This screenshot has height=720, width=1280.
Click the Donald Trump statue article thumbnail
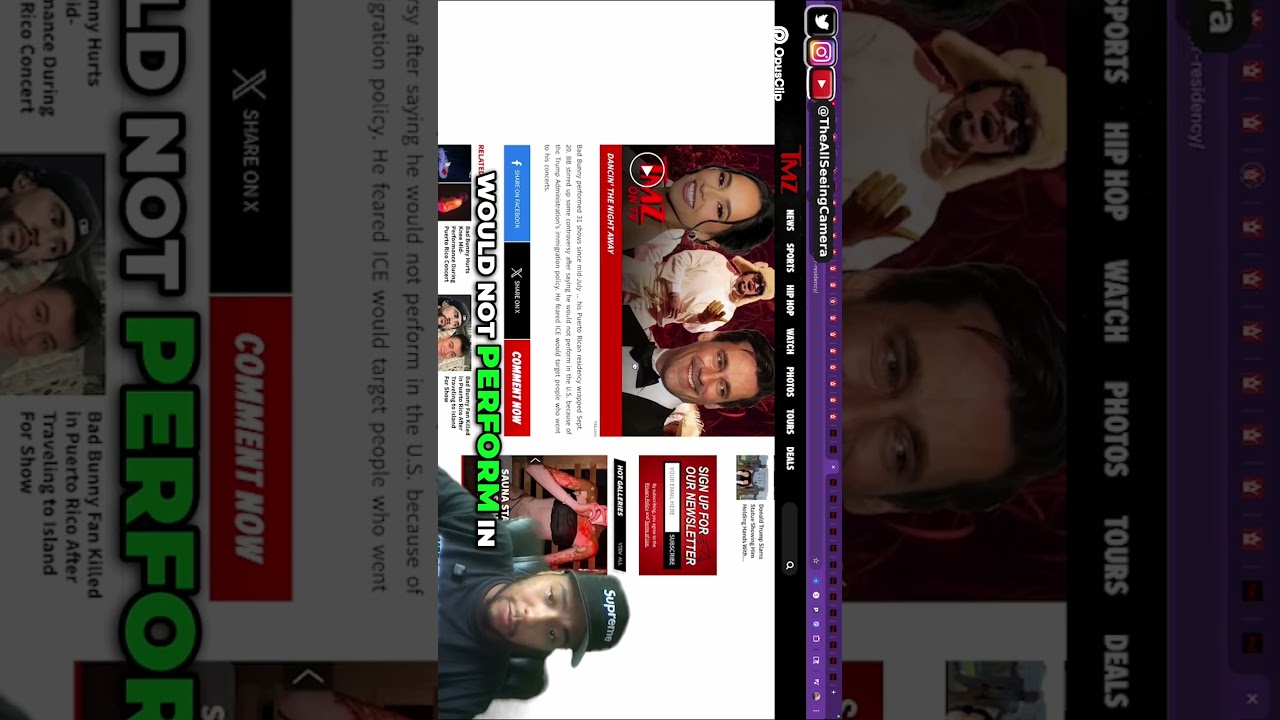752,477
